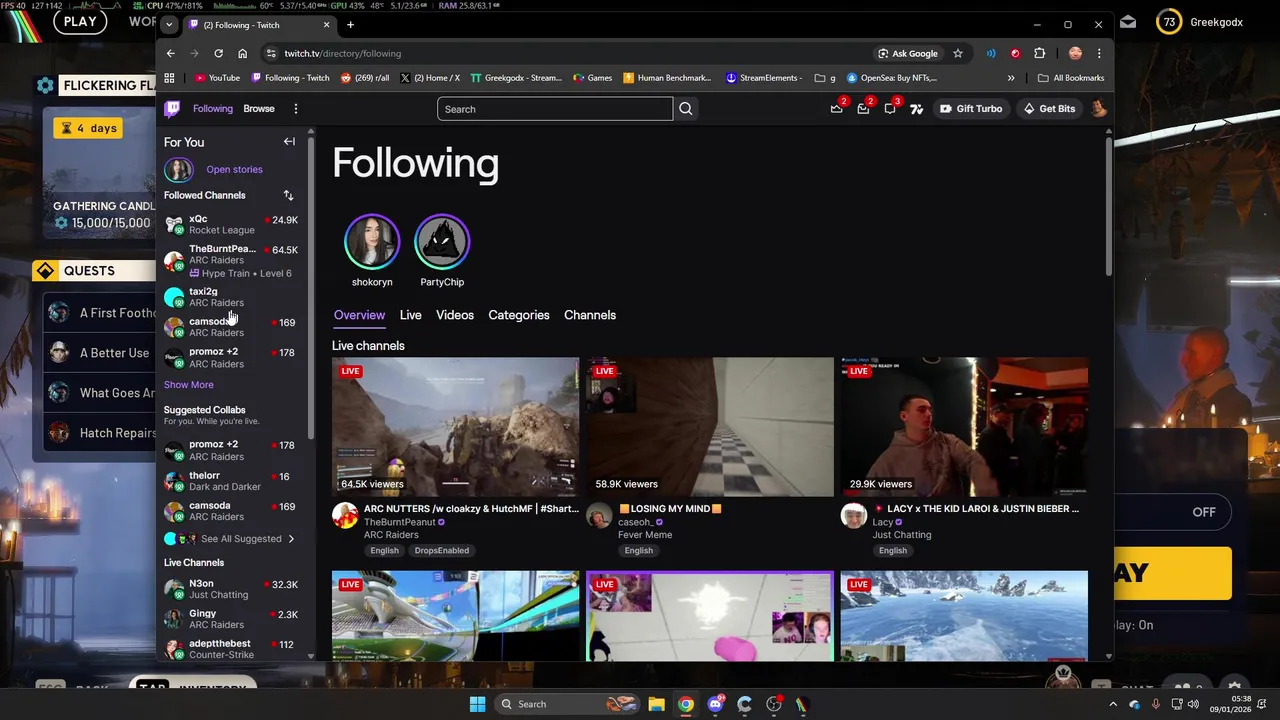This screenshot has width=1280, height=720.
Task: Click the Gift Turbo button
Action: coord(970,109)
